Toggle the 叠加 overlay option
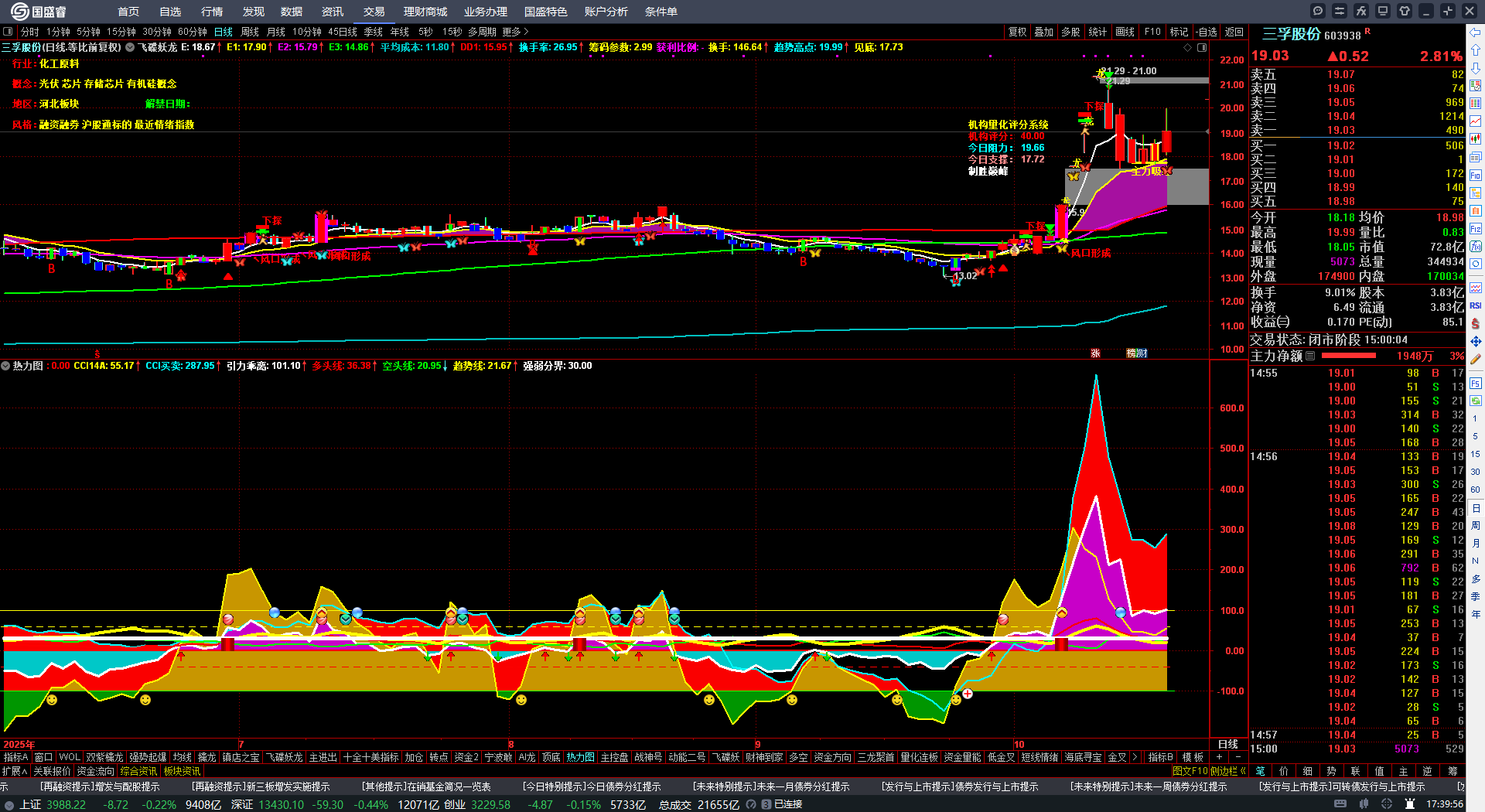 coord(1043,32)
